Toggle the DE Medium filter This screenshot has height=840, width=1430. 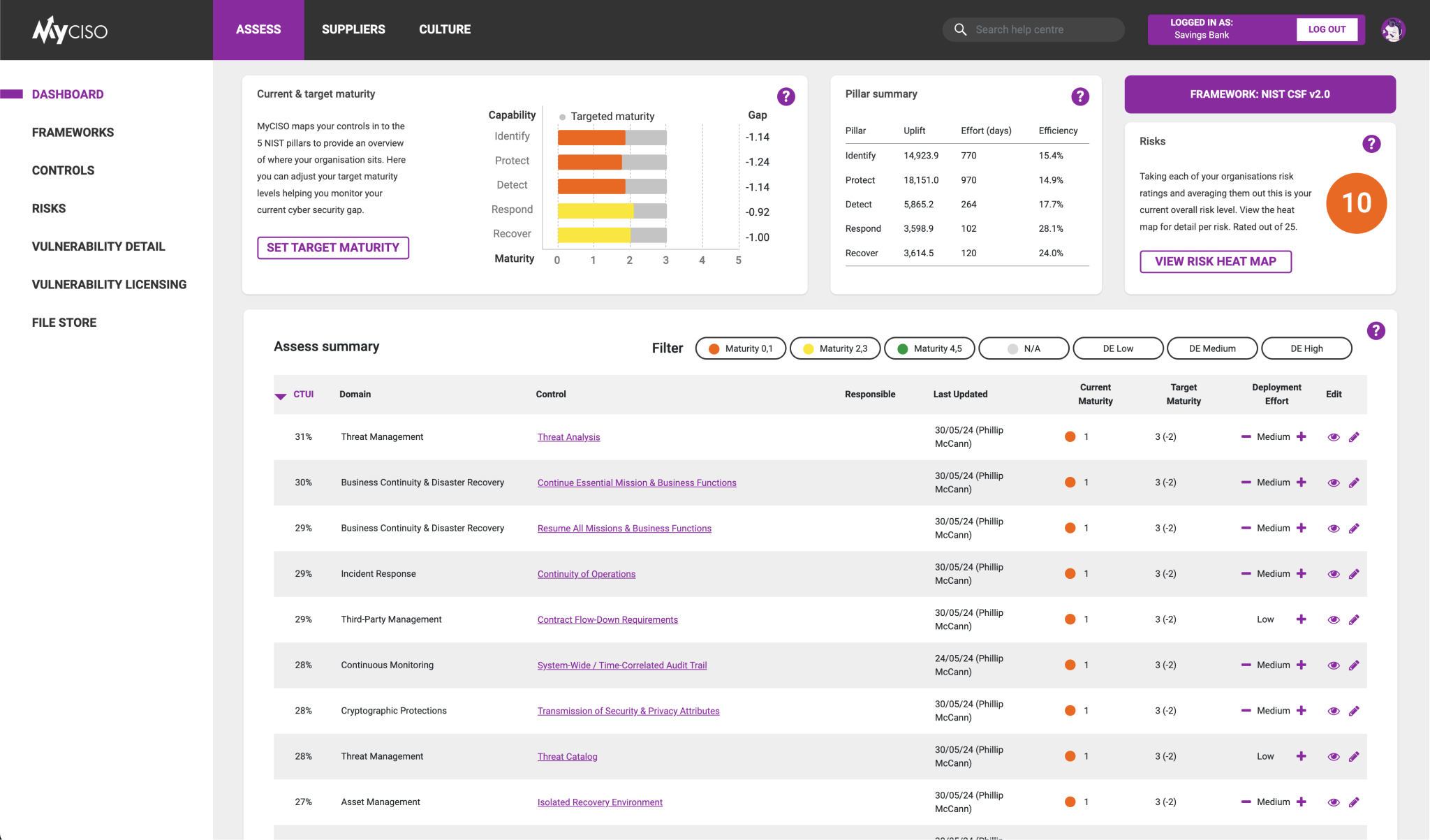(x=1212, y=348)
